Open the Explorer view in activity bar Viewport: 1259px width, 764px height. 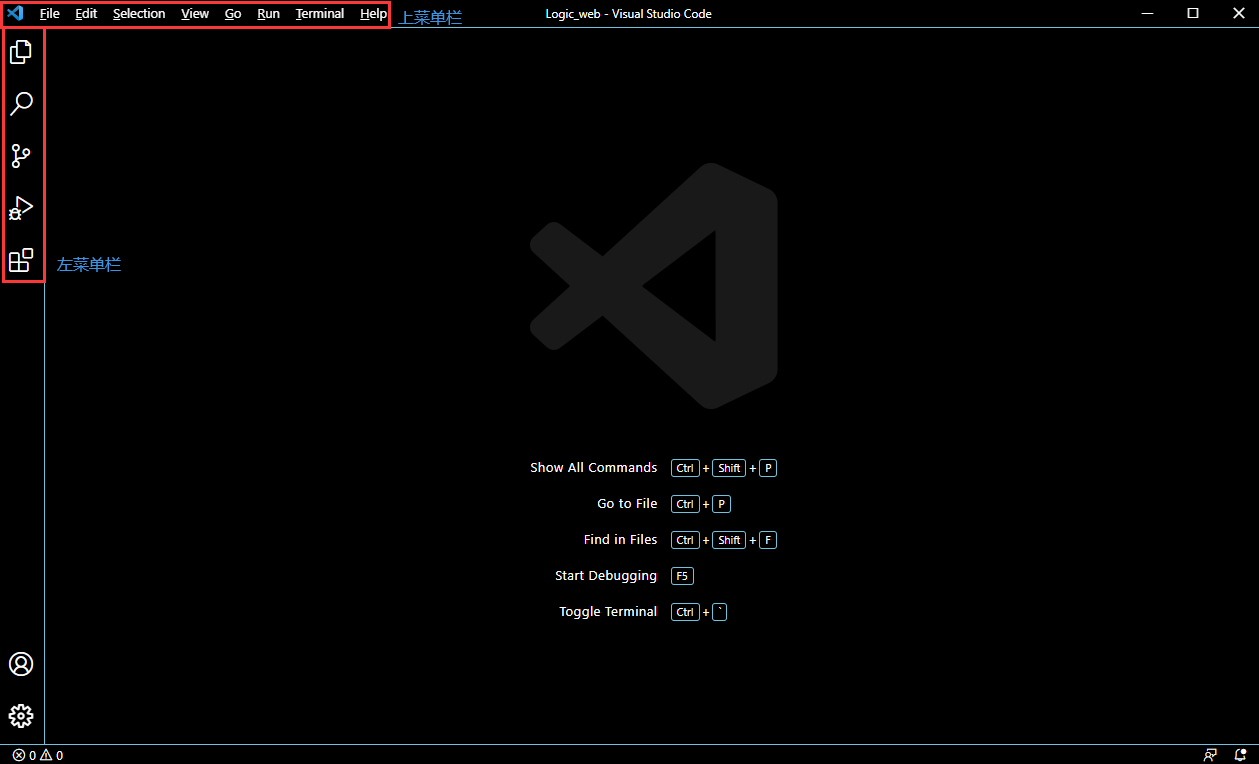[21, 51]
